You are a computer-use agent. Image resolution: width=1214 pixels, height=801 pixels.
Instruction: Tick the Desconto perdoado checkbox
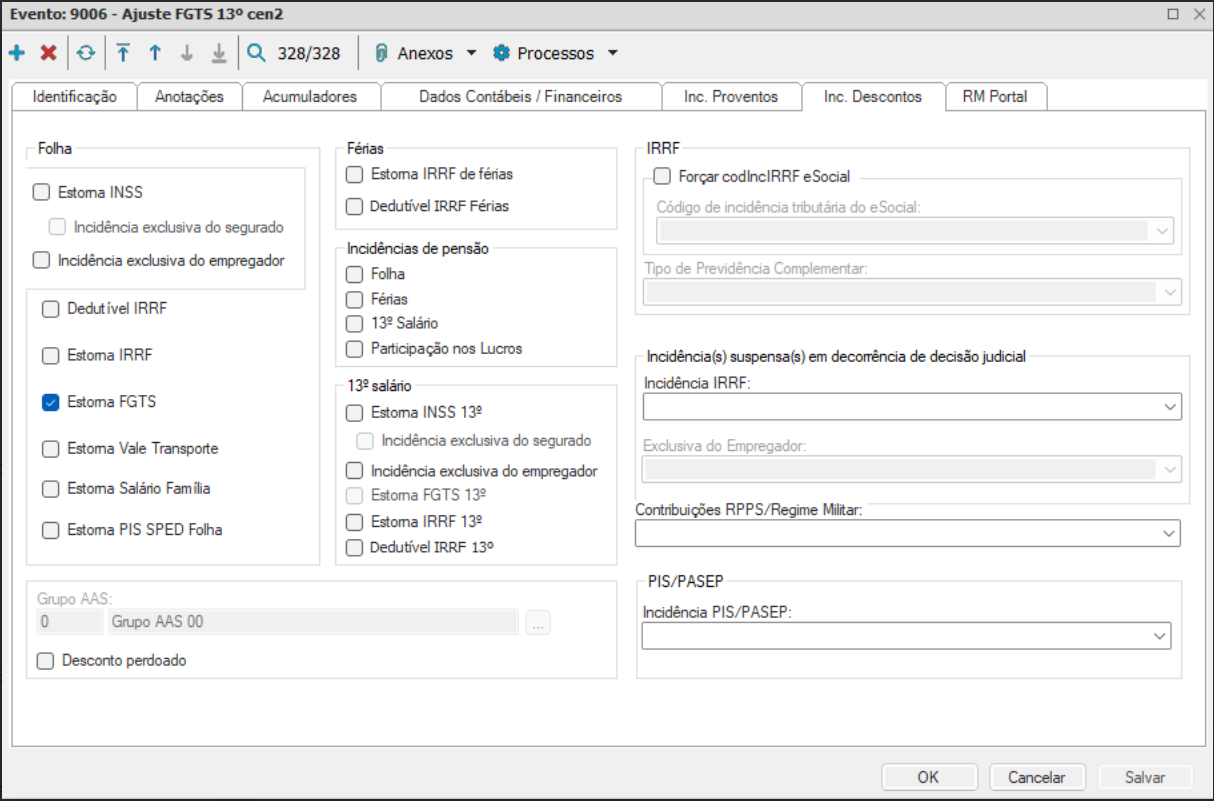[45, 660]
